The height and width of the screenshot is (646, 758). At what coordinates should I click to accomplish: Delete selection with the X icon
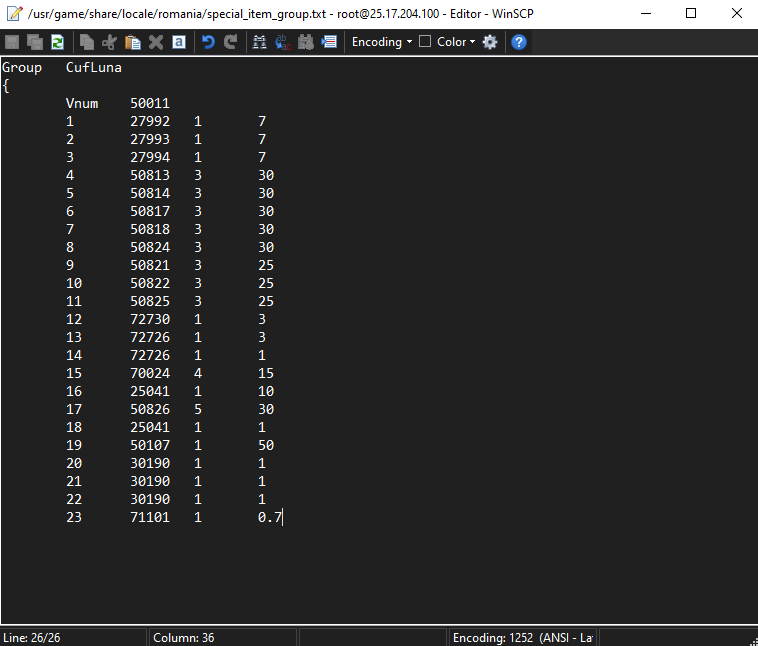point(156,42)
